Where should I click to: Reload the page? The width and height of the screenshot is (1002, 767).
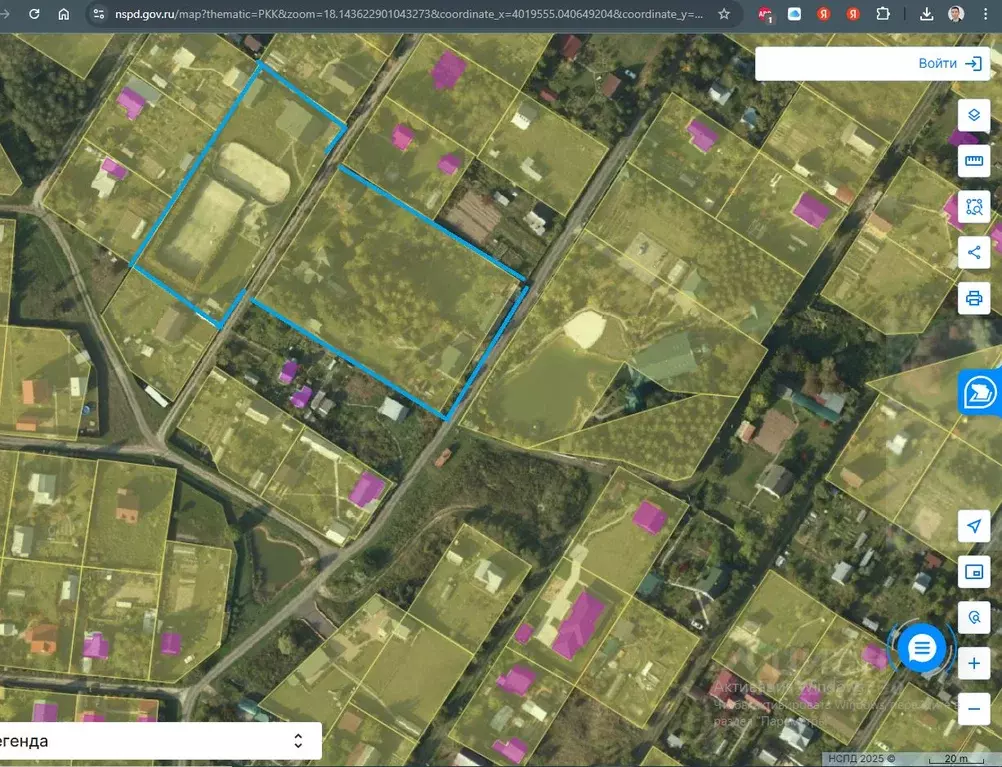tap(35, 14)
